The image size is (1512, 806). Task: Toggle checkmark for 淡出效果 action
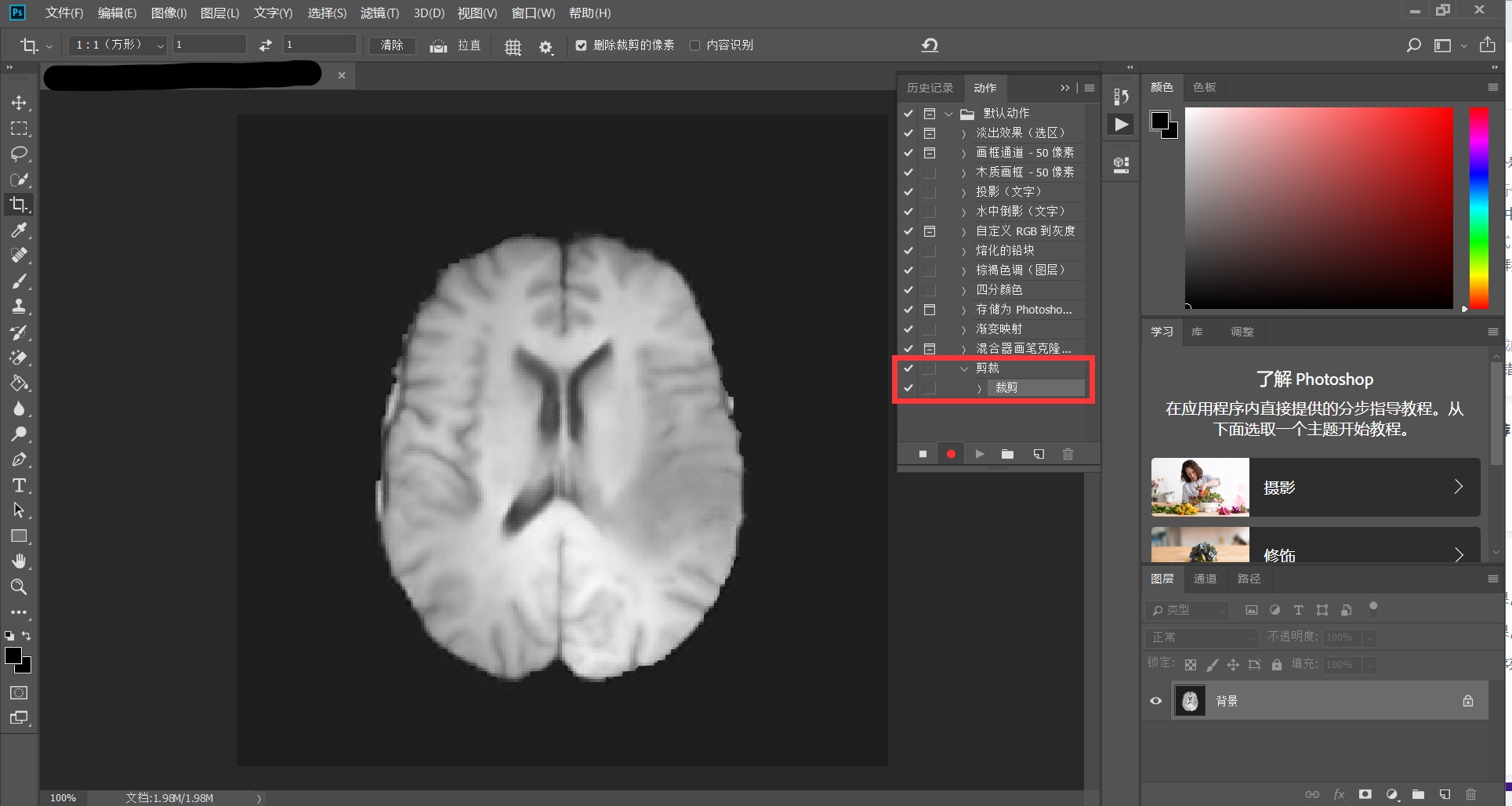pyautogui.click(x=908, y=133)
